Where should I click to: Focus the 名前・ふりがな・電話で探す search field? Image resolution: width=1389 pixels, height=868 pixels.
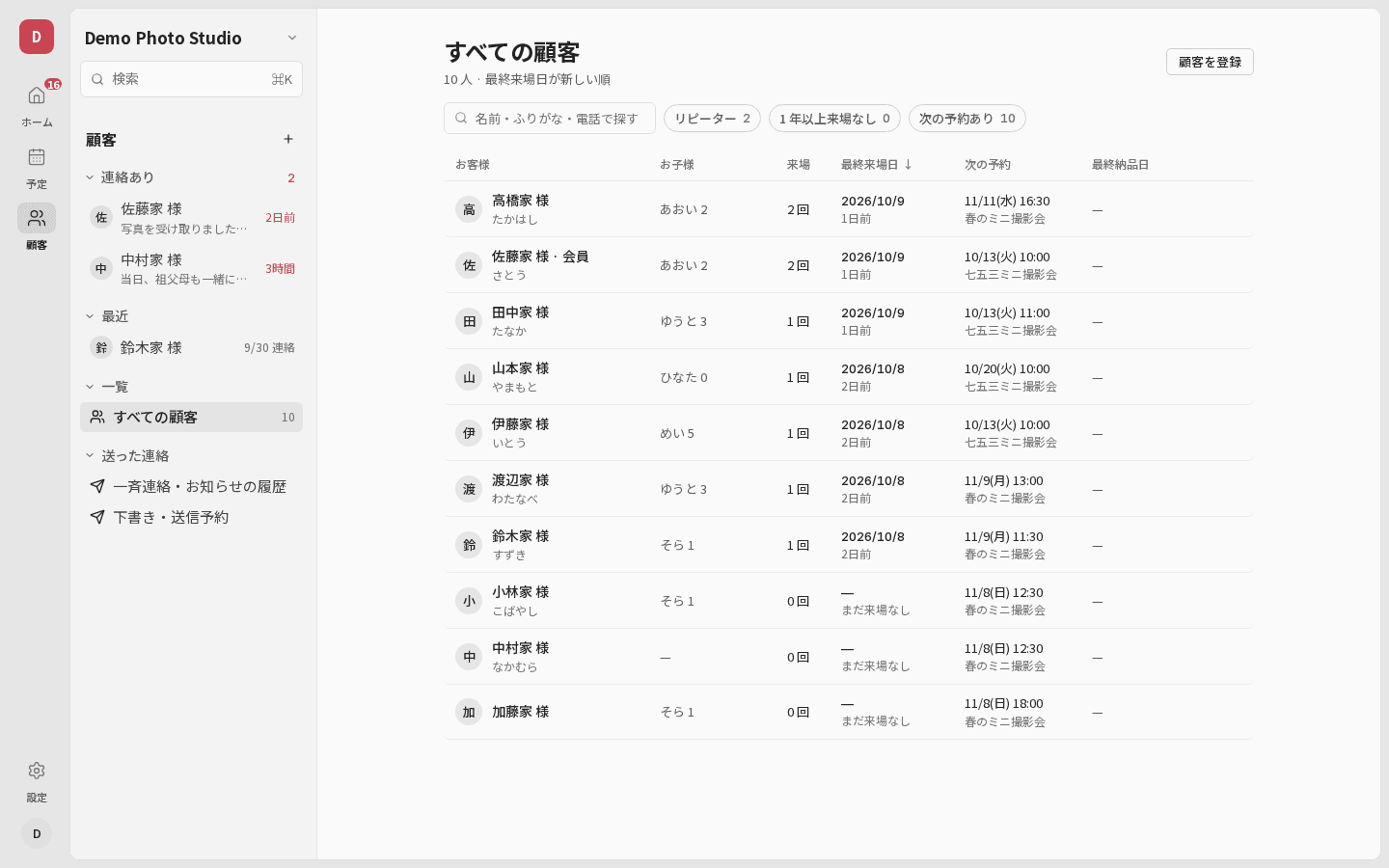tap(550, 119)
